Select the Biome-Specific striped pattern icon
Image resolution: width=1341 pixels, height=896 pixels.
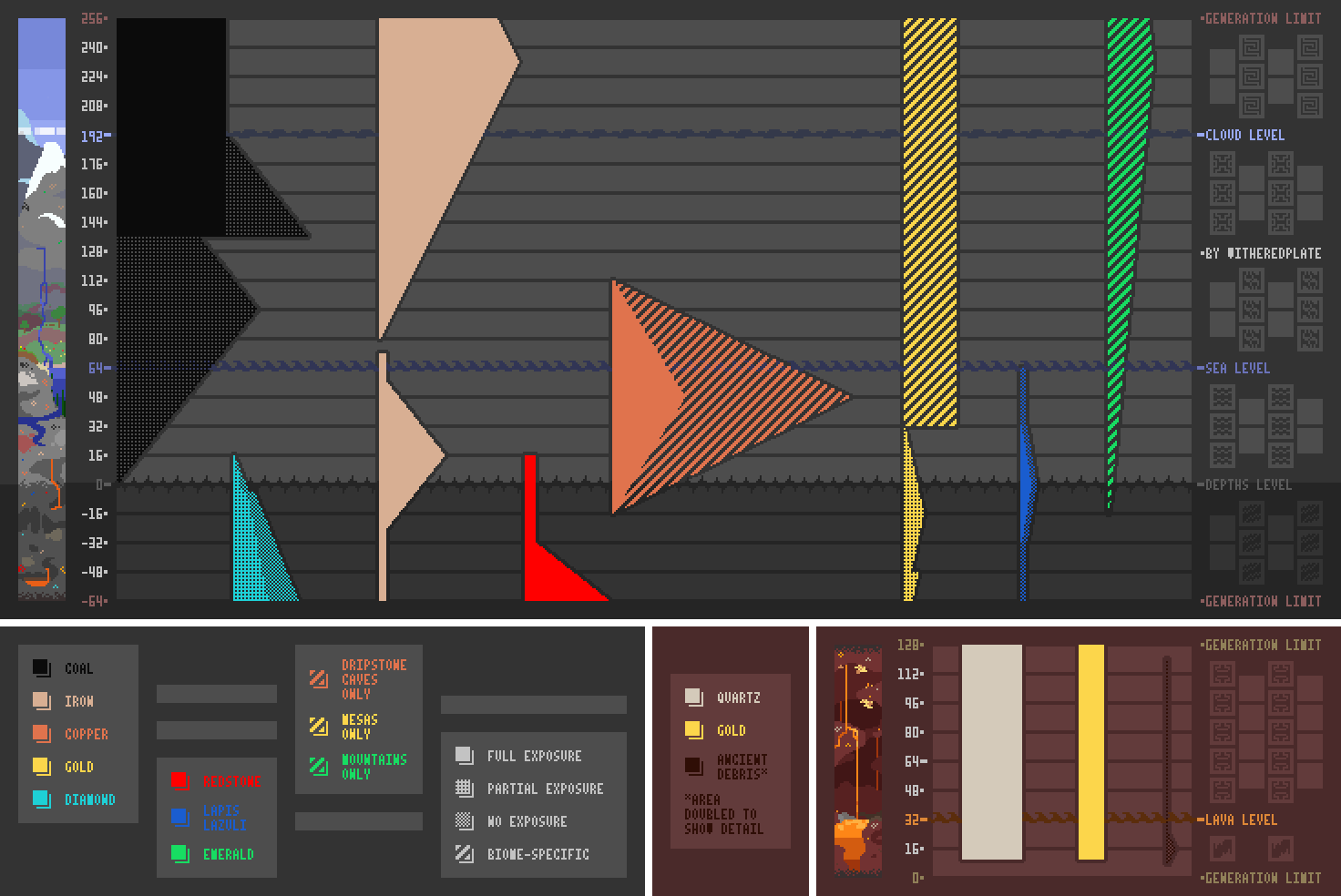(464, 854)
